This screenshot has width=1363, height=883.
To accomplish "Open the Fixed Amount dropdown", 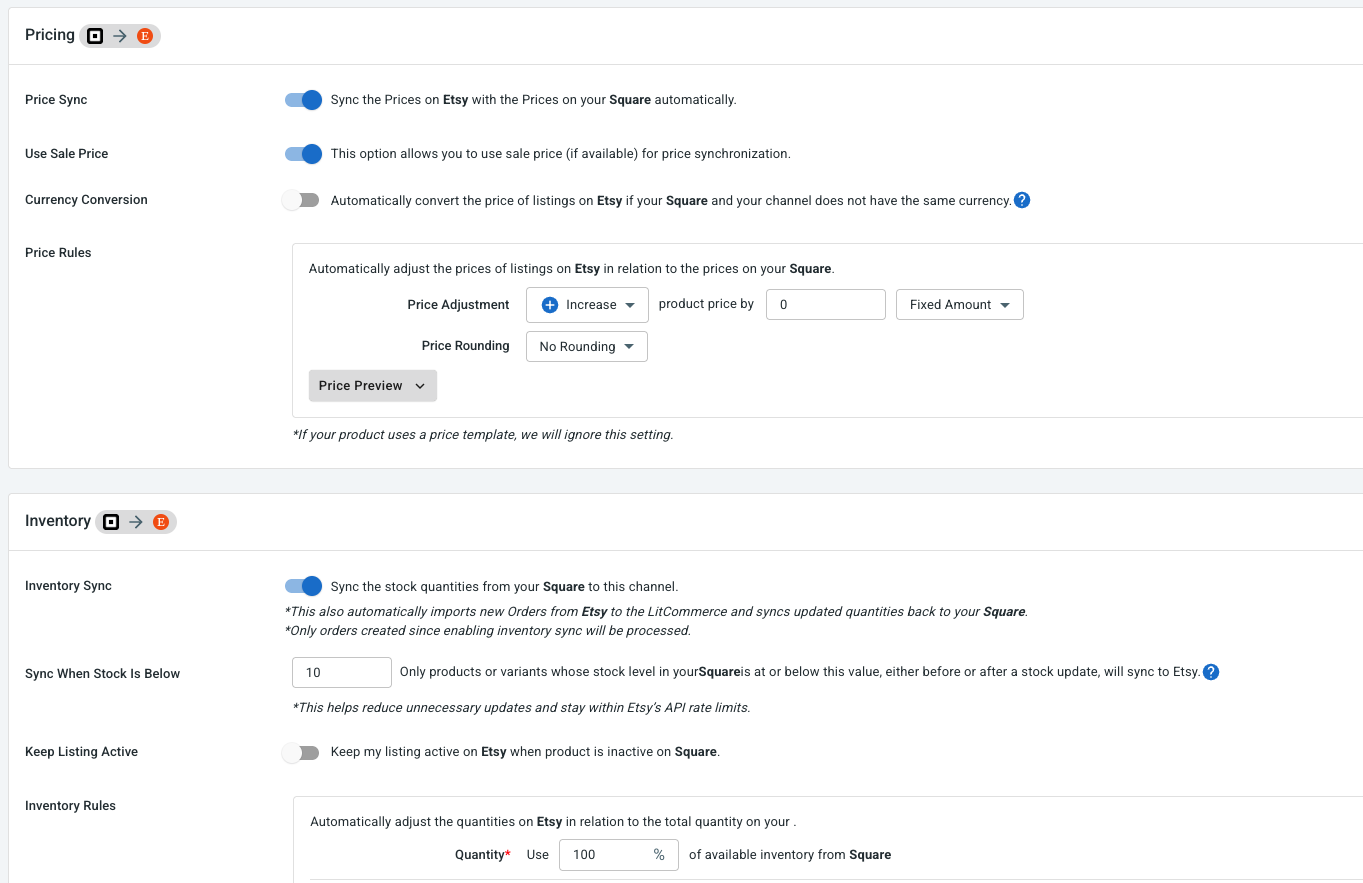I will coord(960,305).
